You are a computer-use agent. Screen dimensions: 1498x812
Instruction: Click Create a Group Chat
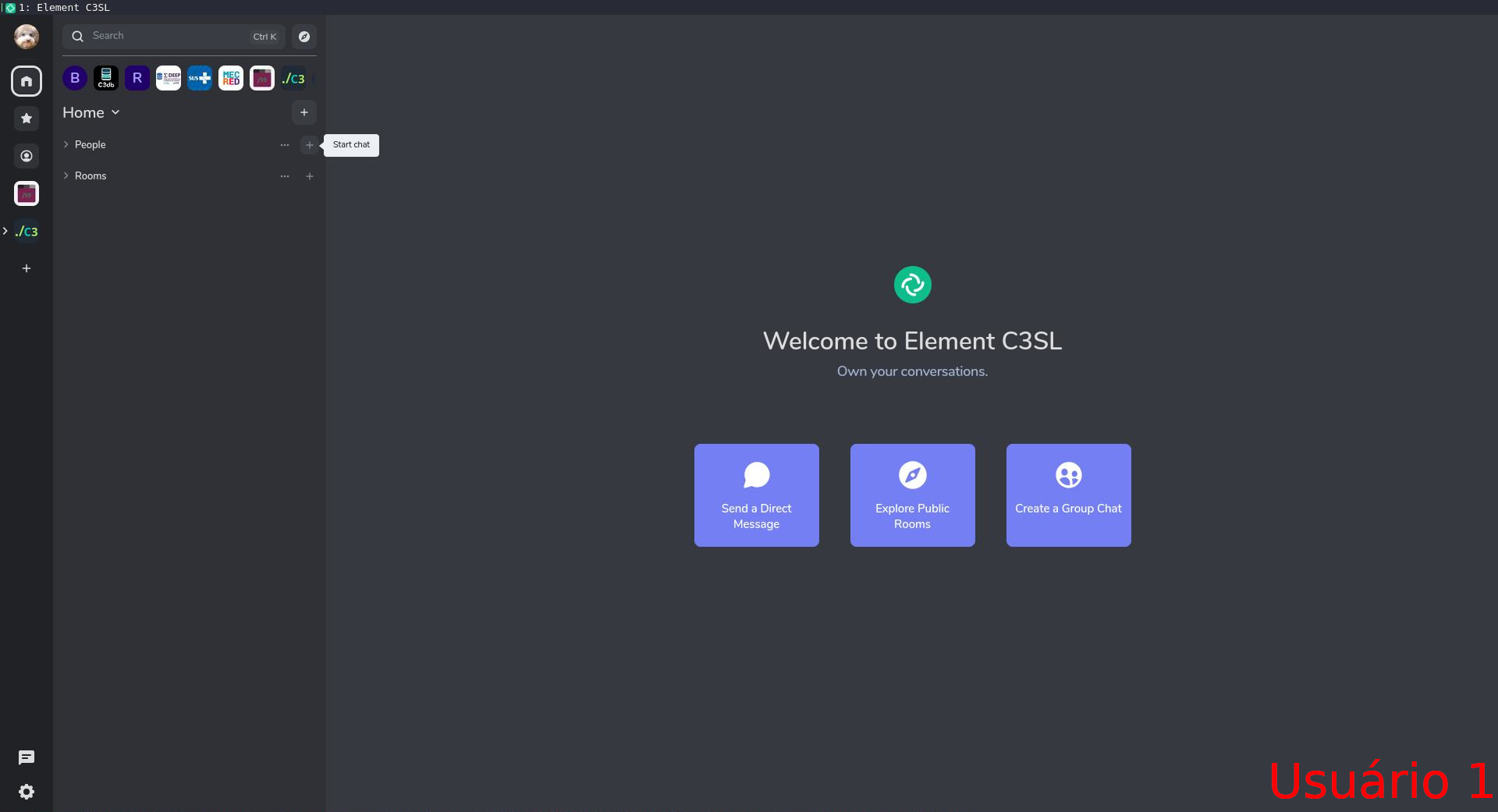click(x=1068, y=495)
